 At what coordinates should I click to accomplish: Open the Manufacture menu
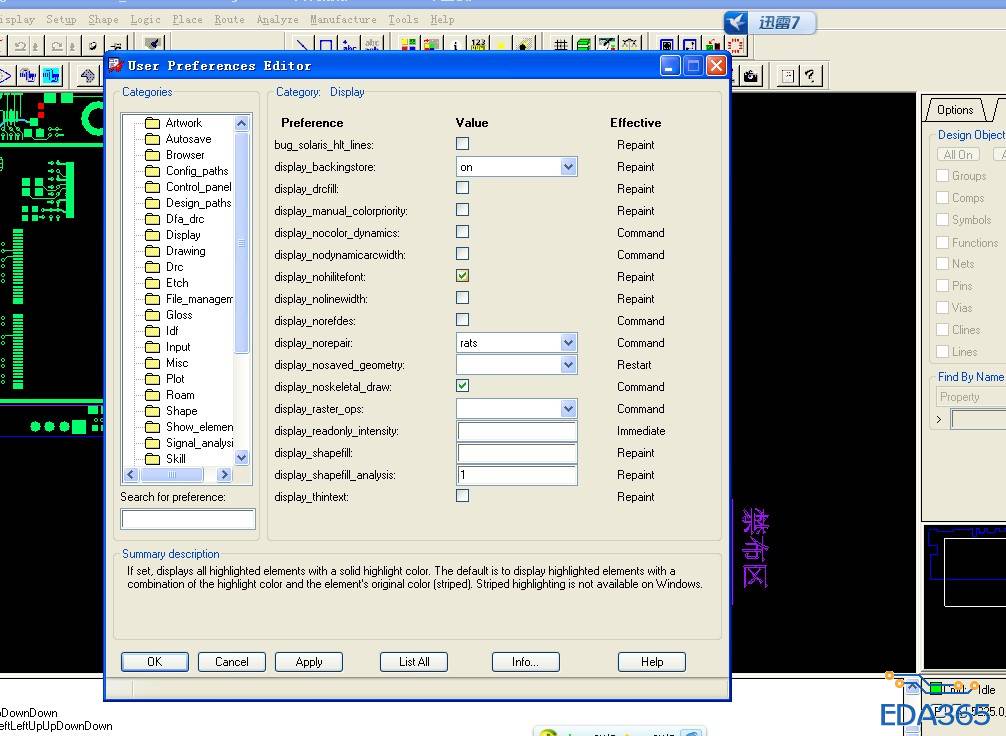(x=343, y=19)
